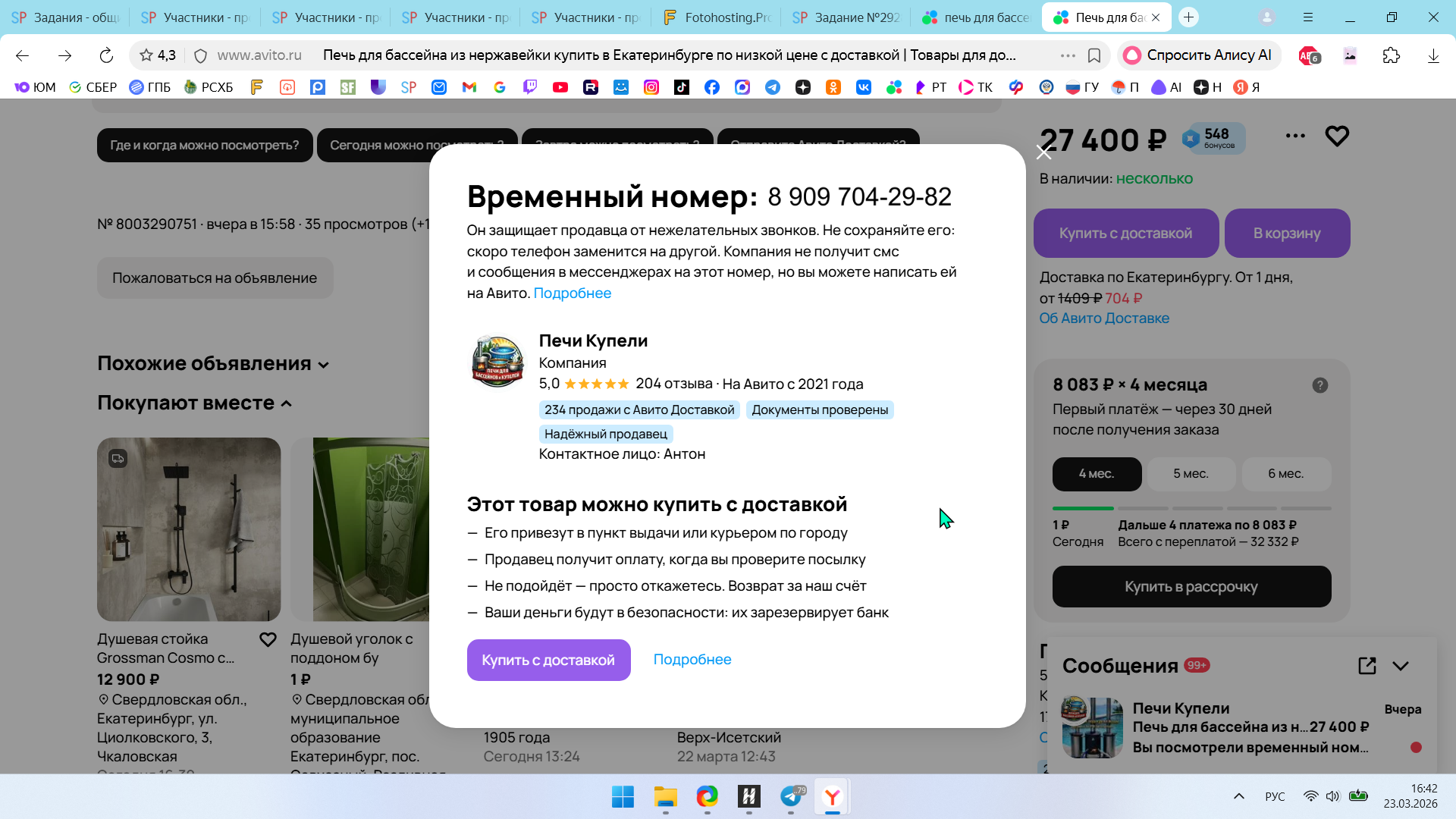Open three-dots menu beside the price
The height and width of the screenshot is (819, 1456).
1295,136
